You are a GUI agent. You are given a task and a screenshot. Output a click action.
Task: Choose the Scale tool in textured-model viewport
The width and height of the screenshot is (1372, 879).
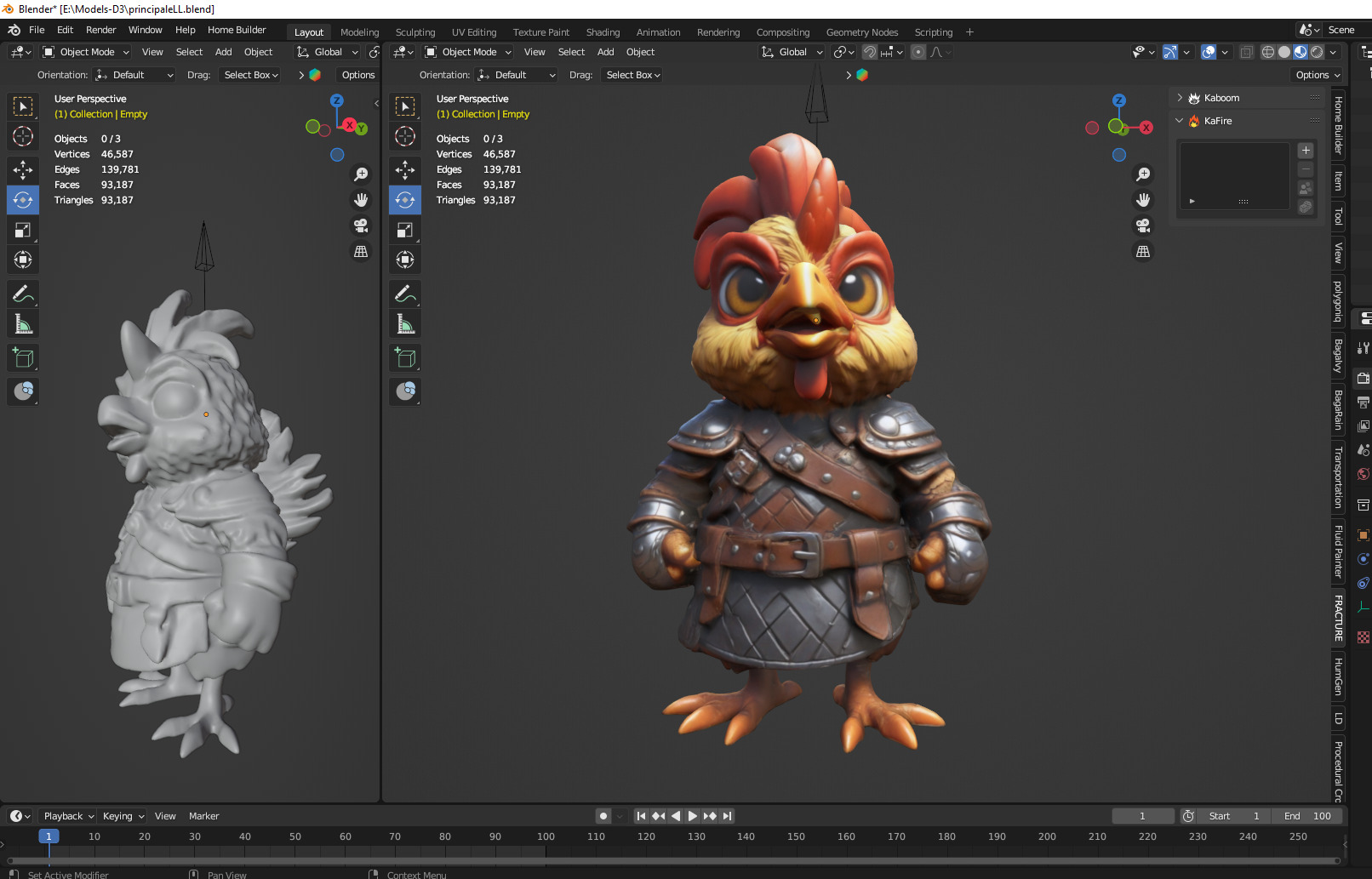(x=405, y=230)
